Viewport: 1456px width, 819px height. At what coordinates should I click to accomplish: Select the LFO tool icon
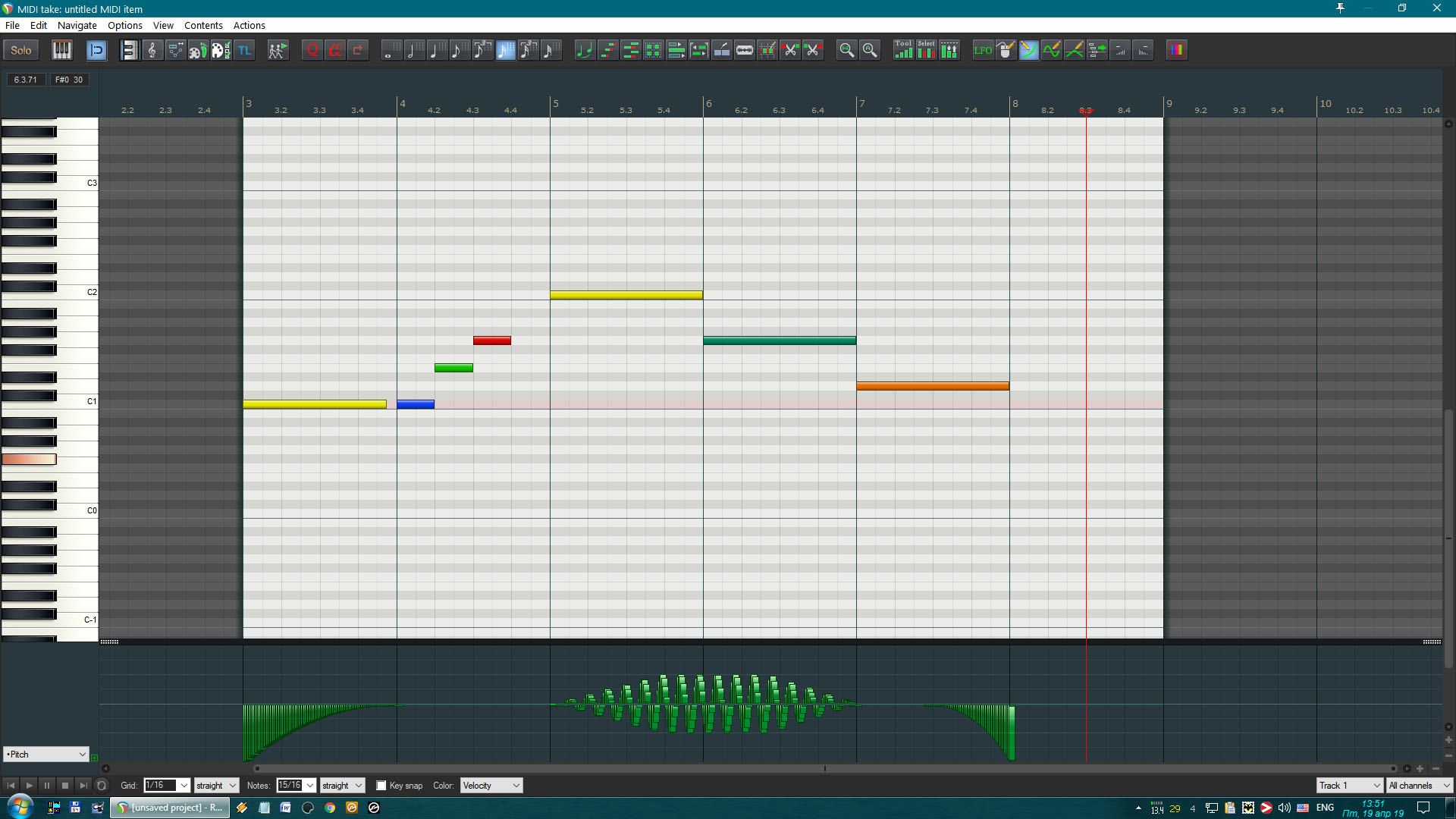[983, 50]
